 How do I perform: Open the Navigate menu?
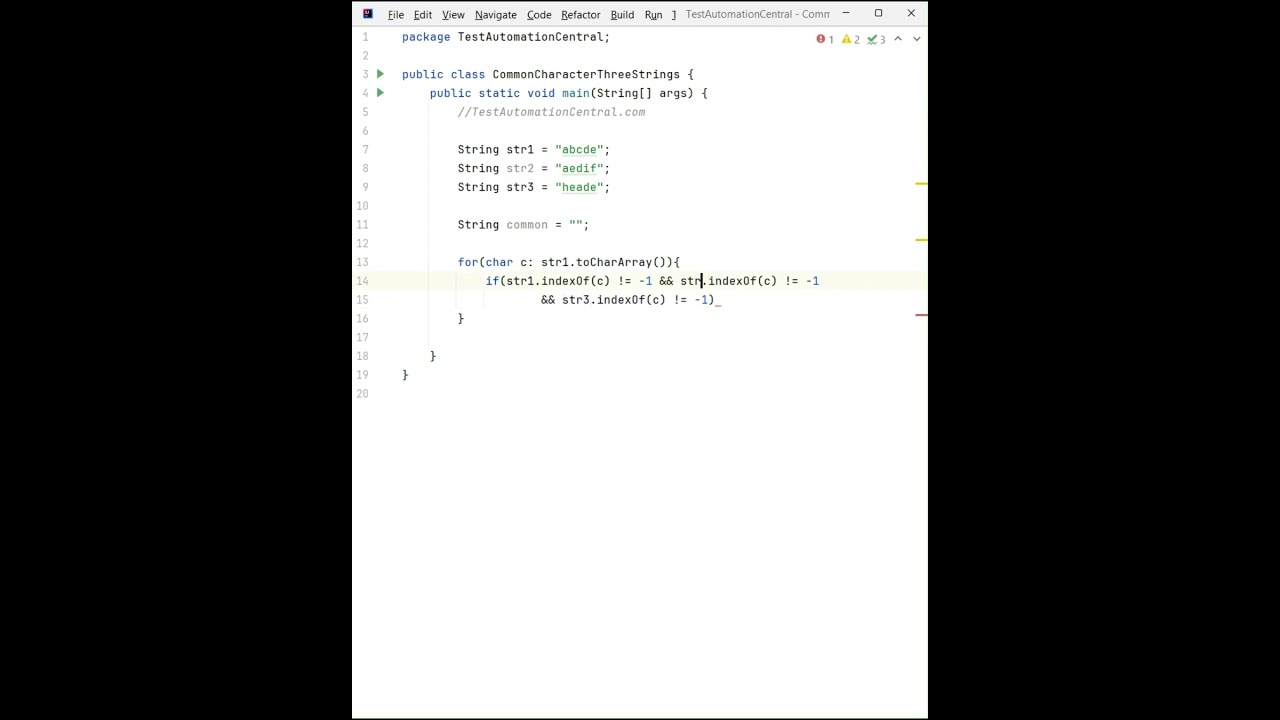tap(496, 14)
